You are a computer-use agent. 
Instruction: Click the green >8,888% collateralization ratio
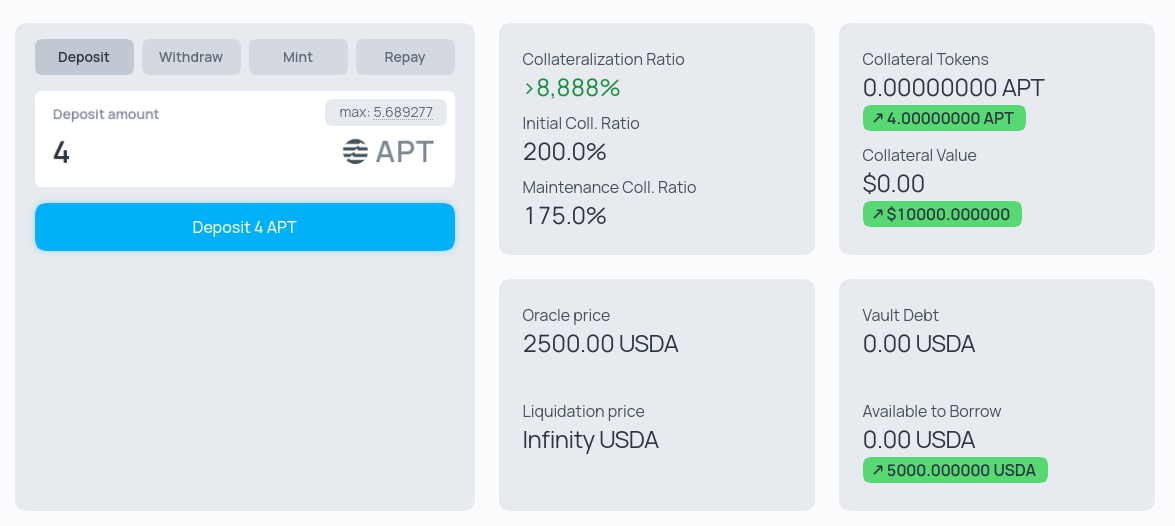572,88
